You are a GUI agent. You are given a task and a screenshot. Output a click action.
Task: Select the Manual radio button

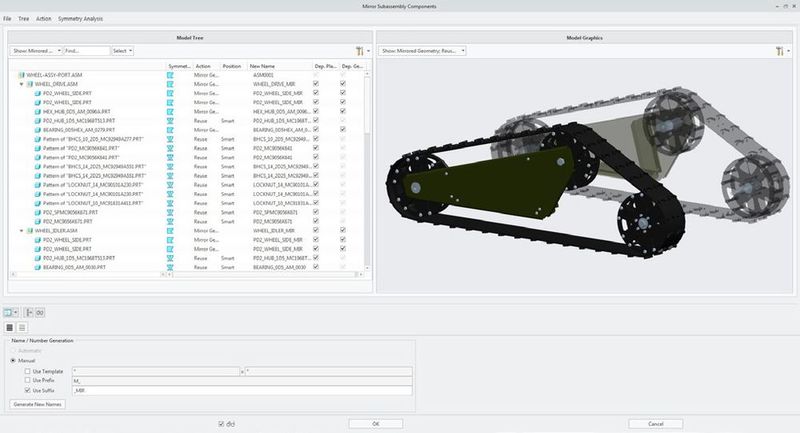(x=13, y=360)
